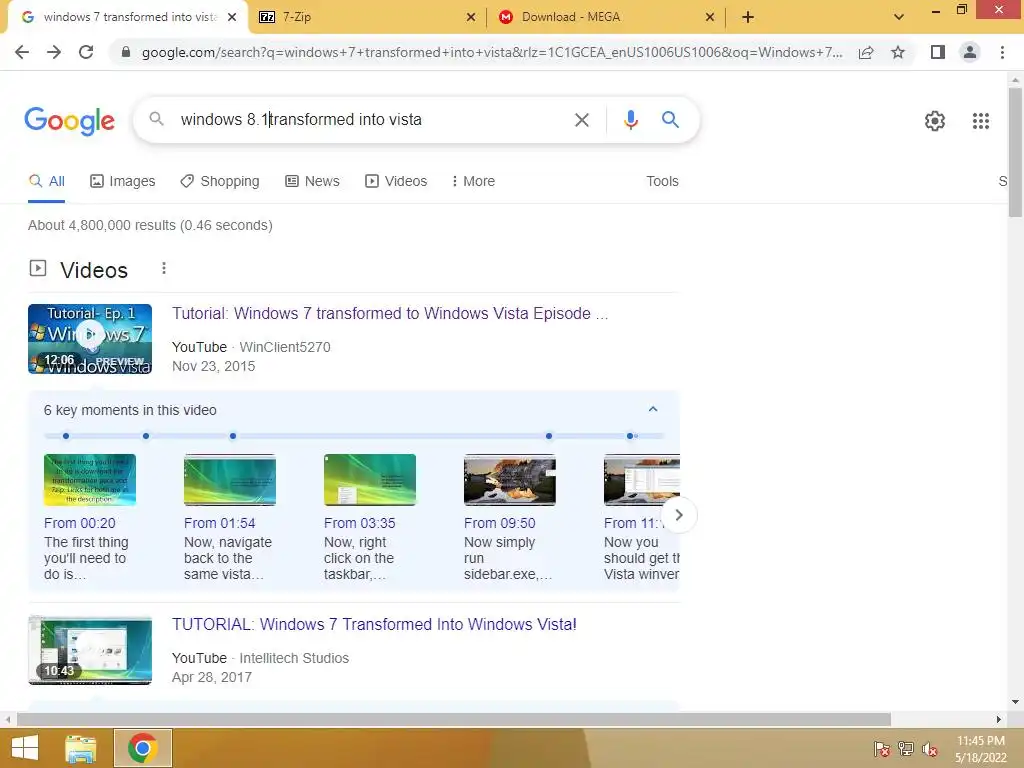Select the News results tab
The height and width of the screenshot is (768, 1024).
pos(313,181)
